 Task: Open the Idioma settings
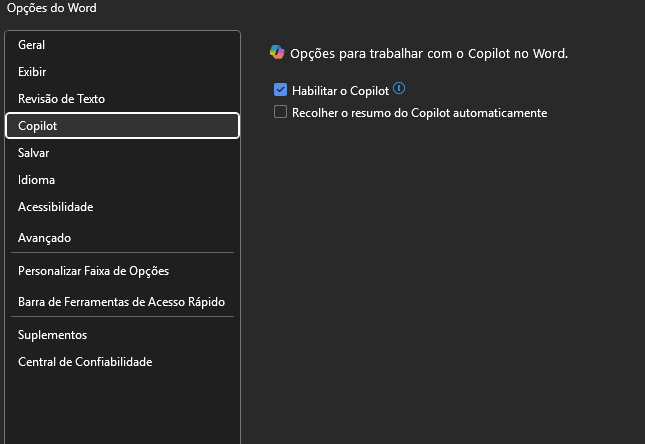coord(122,180)
